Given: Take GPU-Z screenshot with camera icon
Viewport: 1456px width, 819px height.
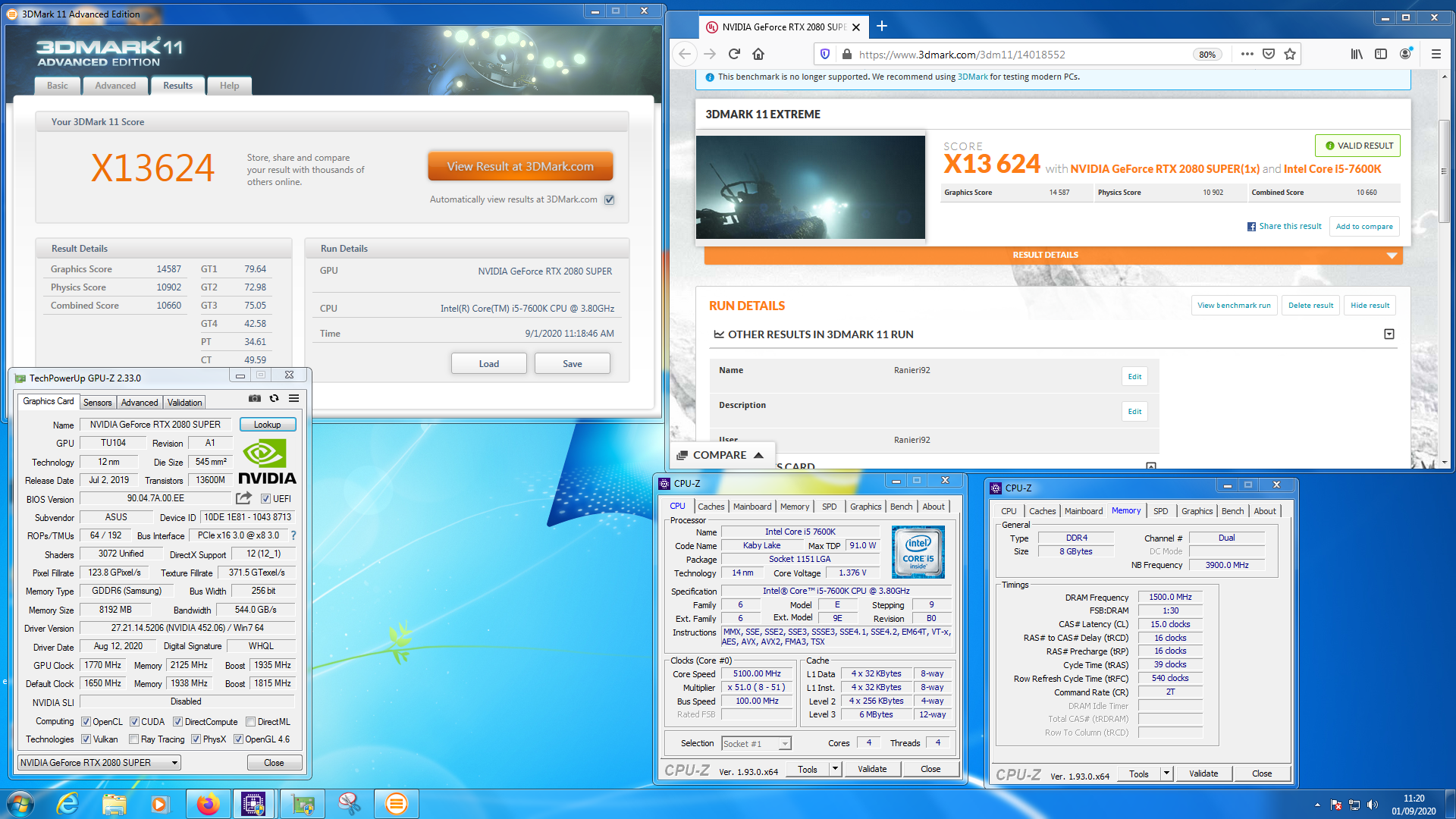Looking at the screenshot, I should tap(255, 398).
